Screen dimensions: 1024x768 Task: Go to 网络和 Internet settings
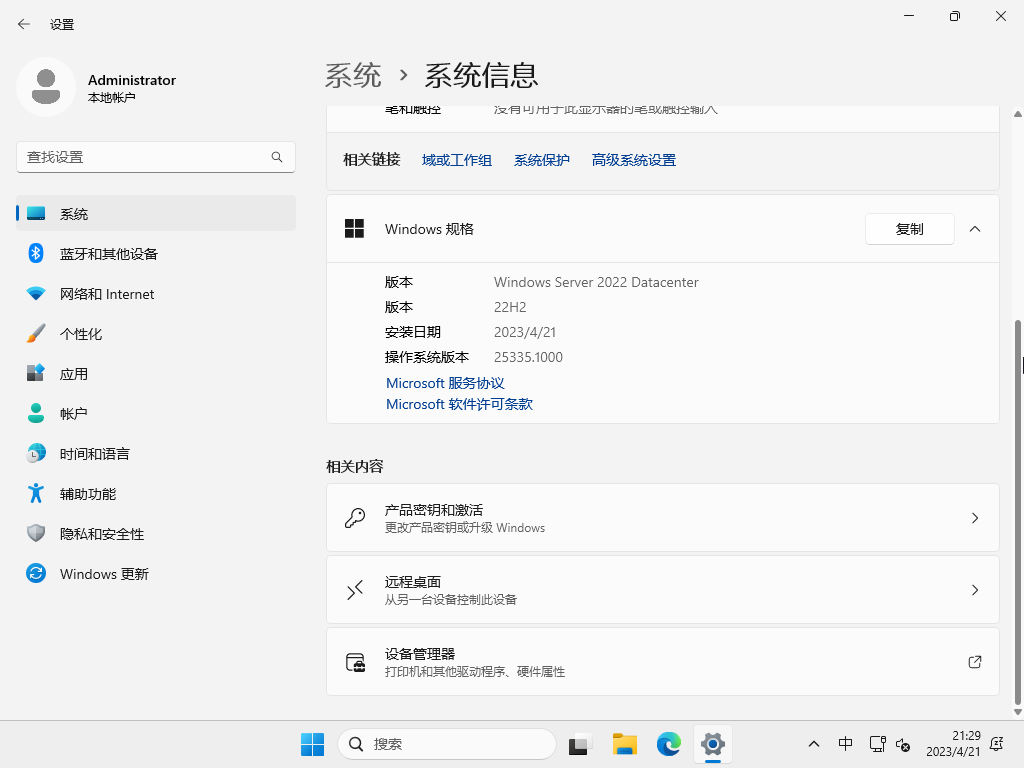coord(156,294)
